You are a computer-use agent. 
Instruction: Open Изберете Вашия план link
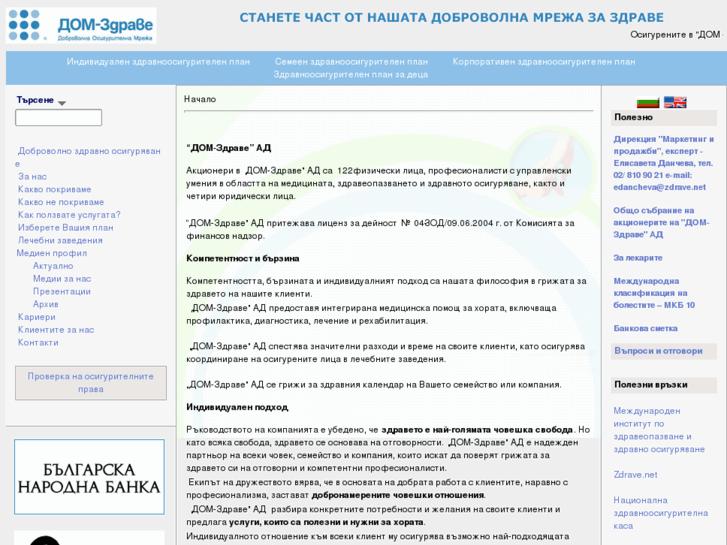coord(65,228)
